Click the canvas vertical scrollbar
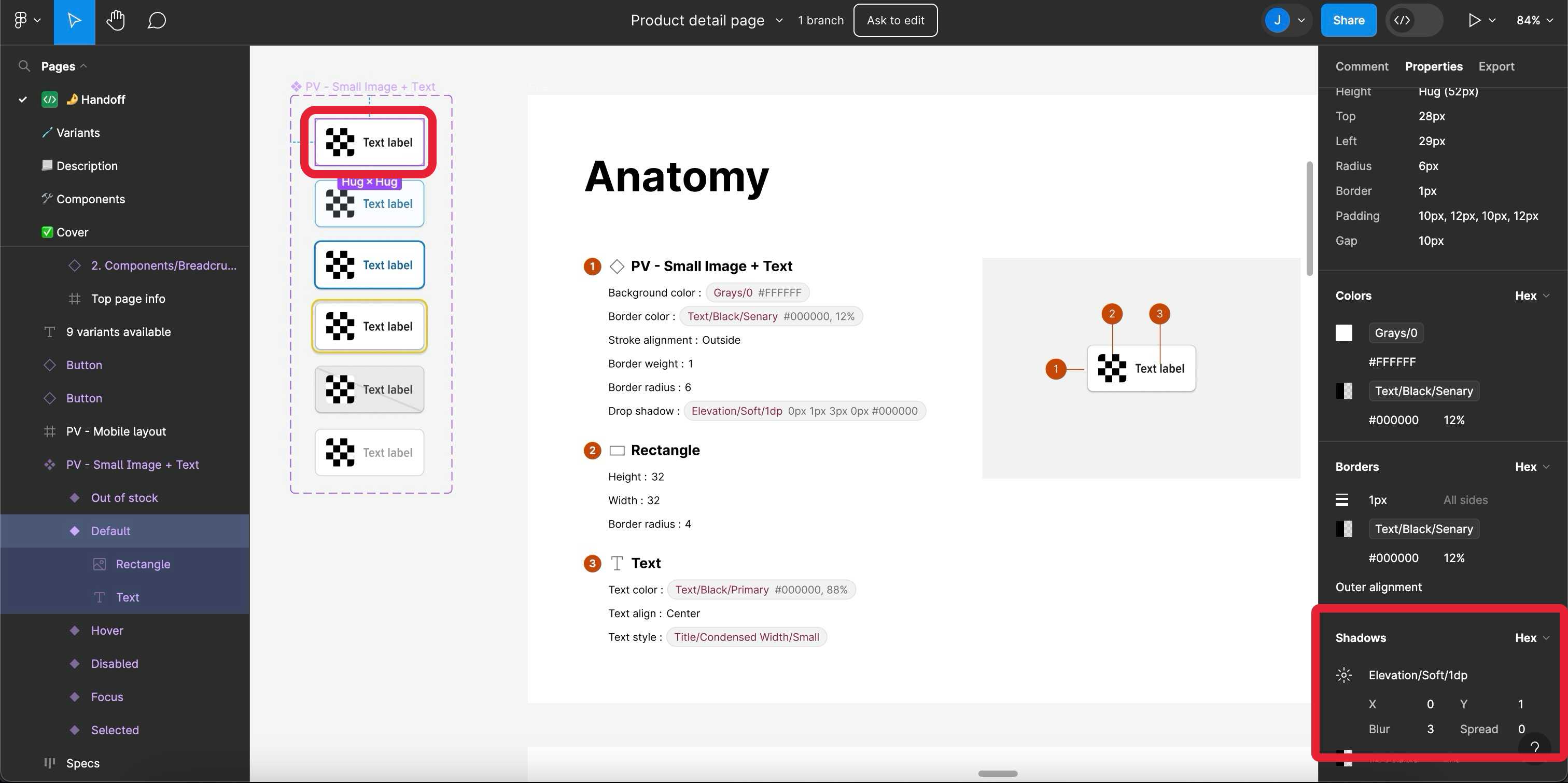1568x783 pixels. click(1309, 218)
